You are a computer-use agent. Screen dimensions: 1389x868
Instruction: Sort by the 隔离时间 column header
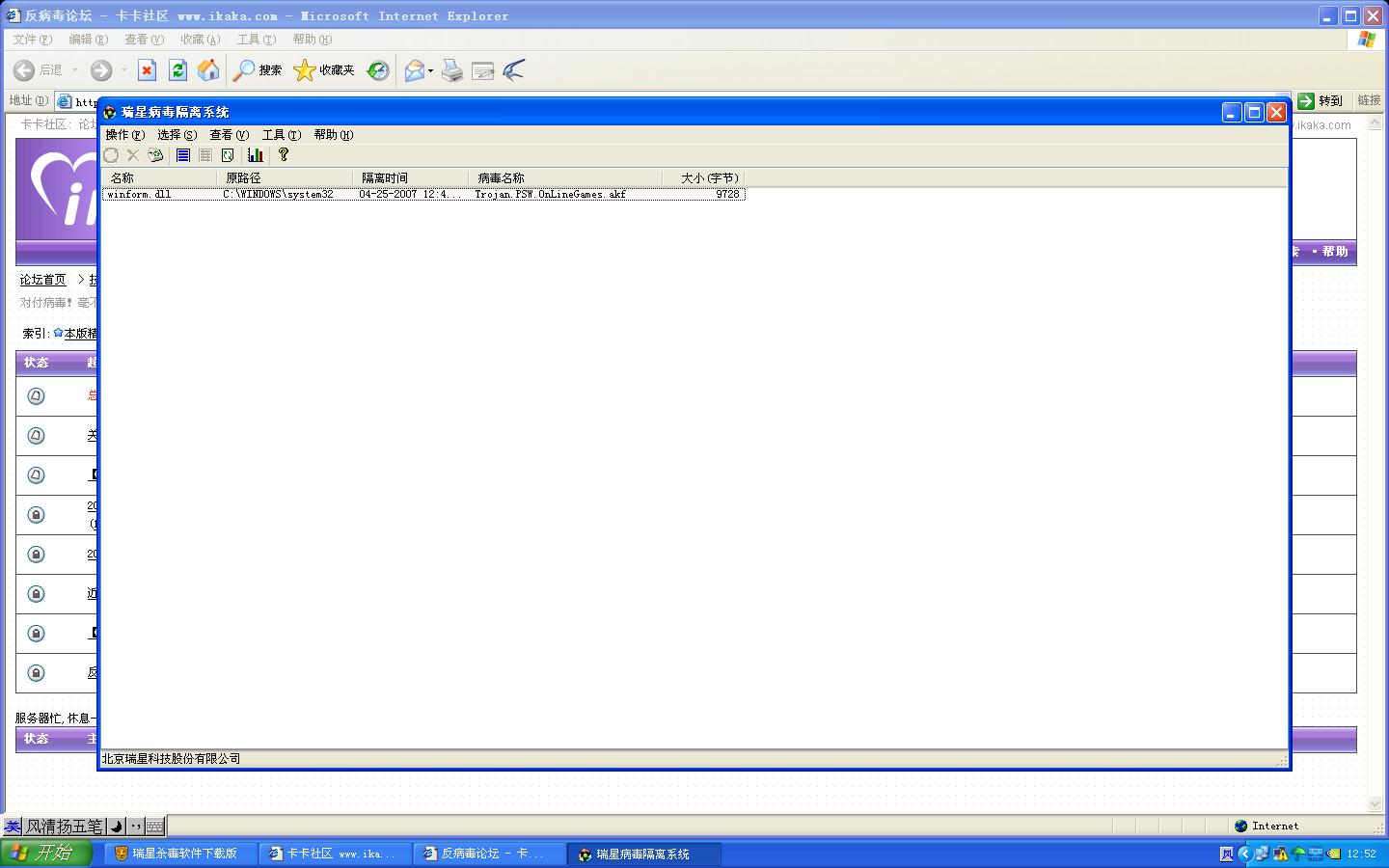[411, 178]
